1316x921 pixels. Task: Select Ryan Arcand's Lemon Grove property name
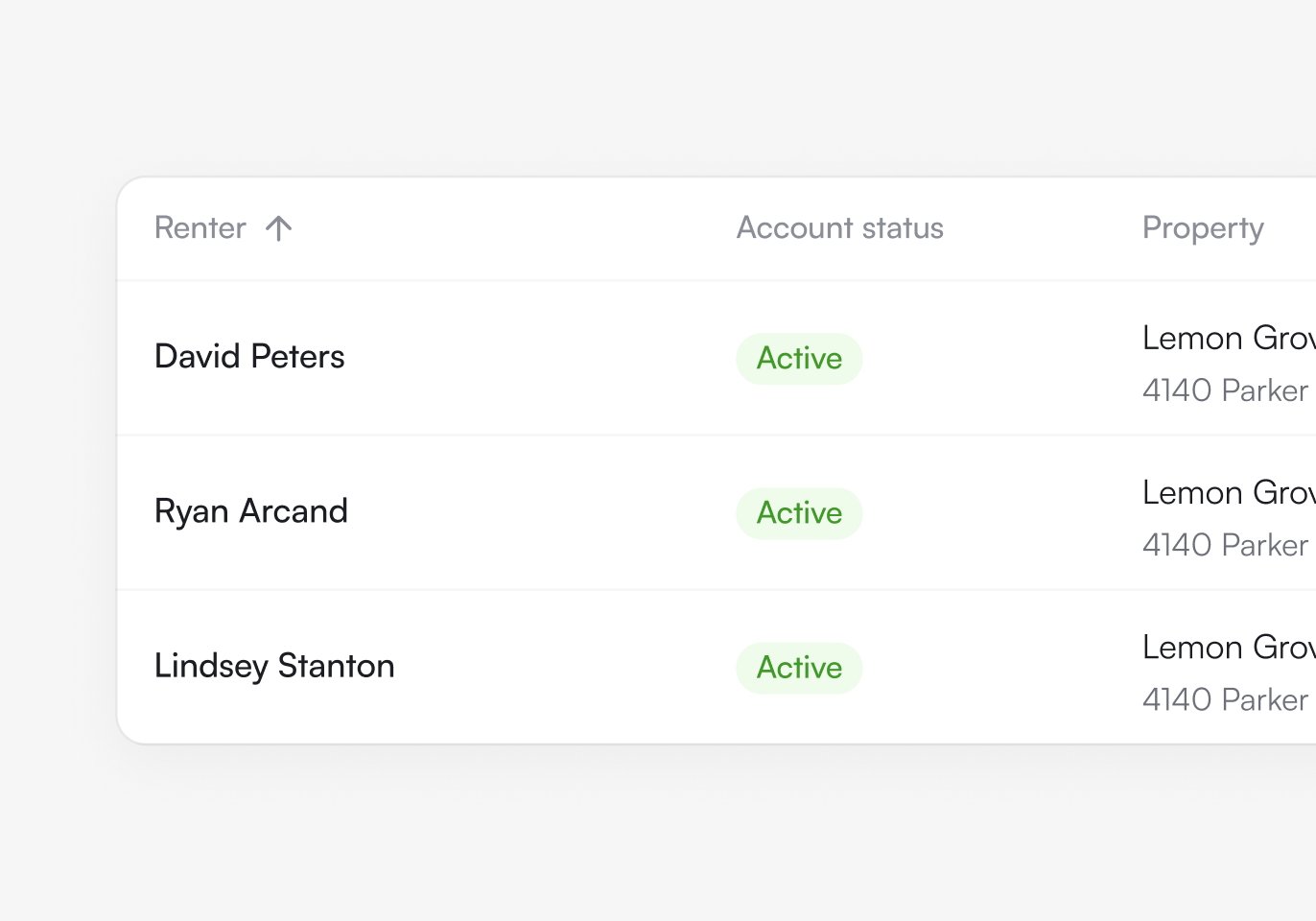1228,492
